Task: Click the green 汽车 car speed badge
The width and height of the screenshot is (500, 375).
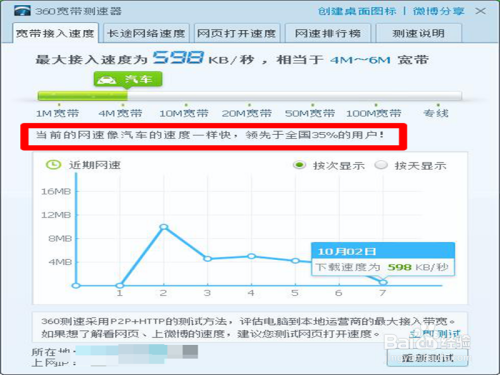Action: [x=128, y=79]
